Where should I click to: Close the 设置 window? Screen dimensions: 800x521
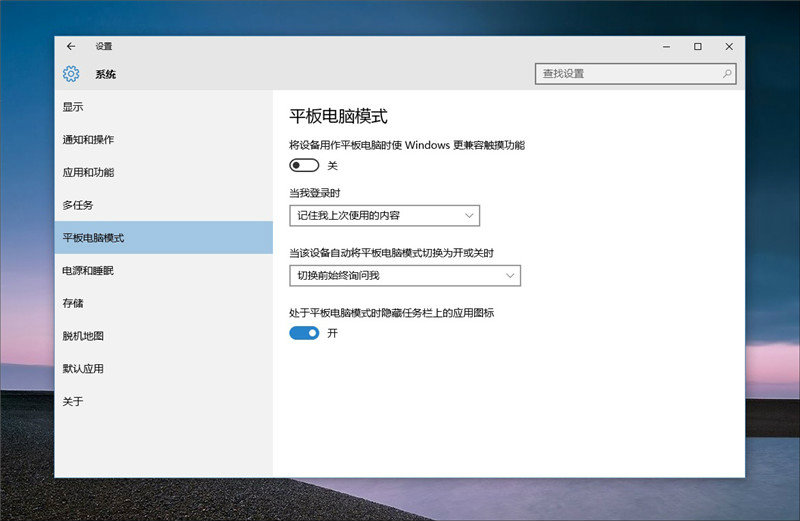coord(729,46)
